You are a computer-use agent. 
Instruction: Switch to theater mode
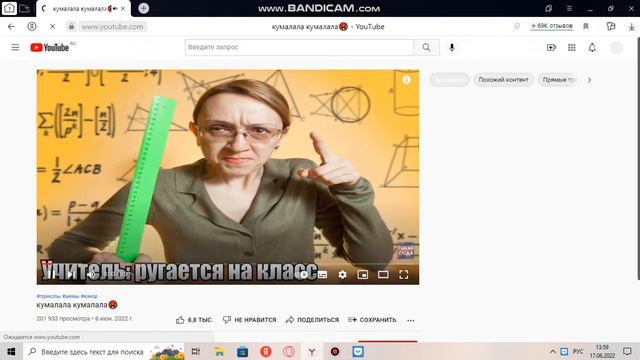pos(383,274)
